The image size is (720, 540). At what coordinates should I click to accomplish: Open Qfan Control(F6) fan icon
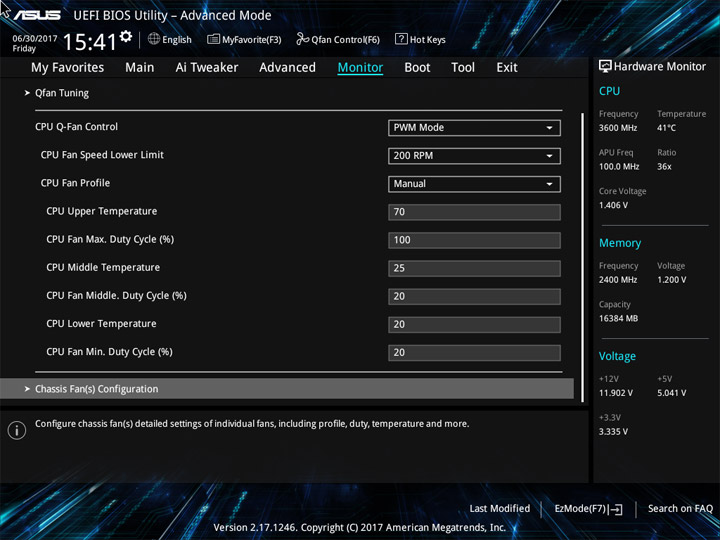click(x=302, y=39)
